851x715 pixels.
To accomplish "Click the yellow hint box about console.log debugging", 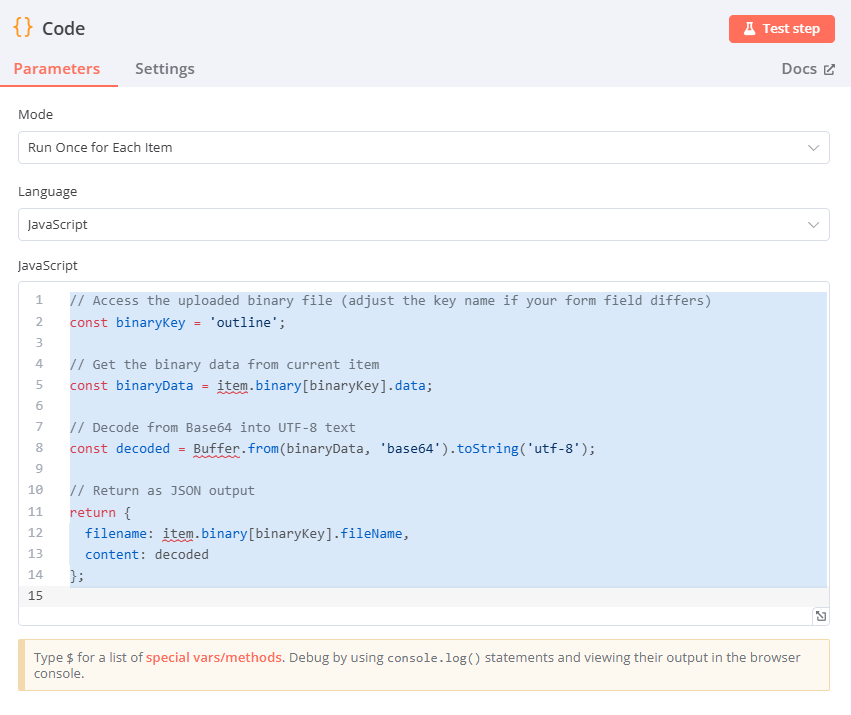I will pos(423,665).
